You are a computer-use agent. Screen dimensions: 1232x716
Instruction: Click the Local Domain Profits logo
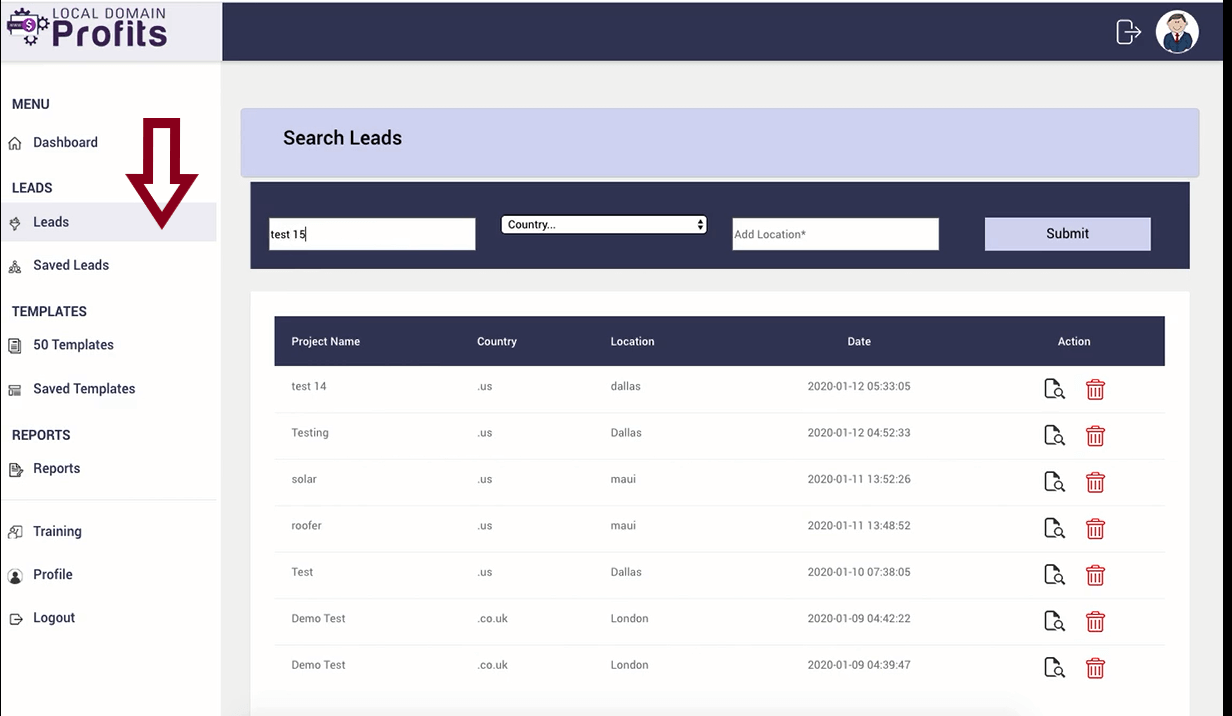[87, 28]
